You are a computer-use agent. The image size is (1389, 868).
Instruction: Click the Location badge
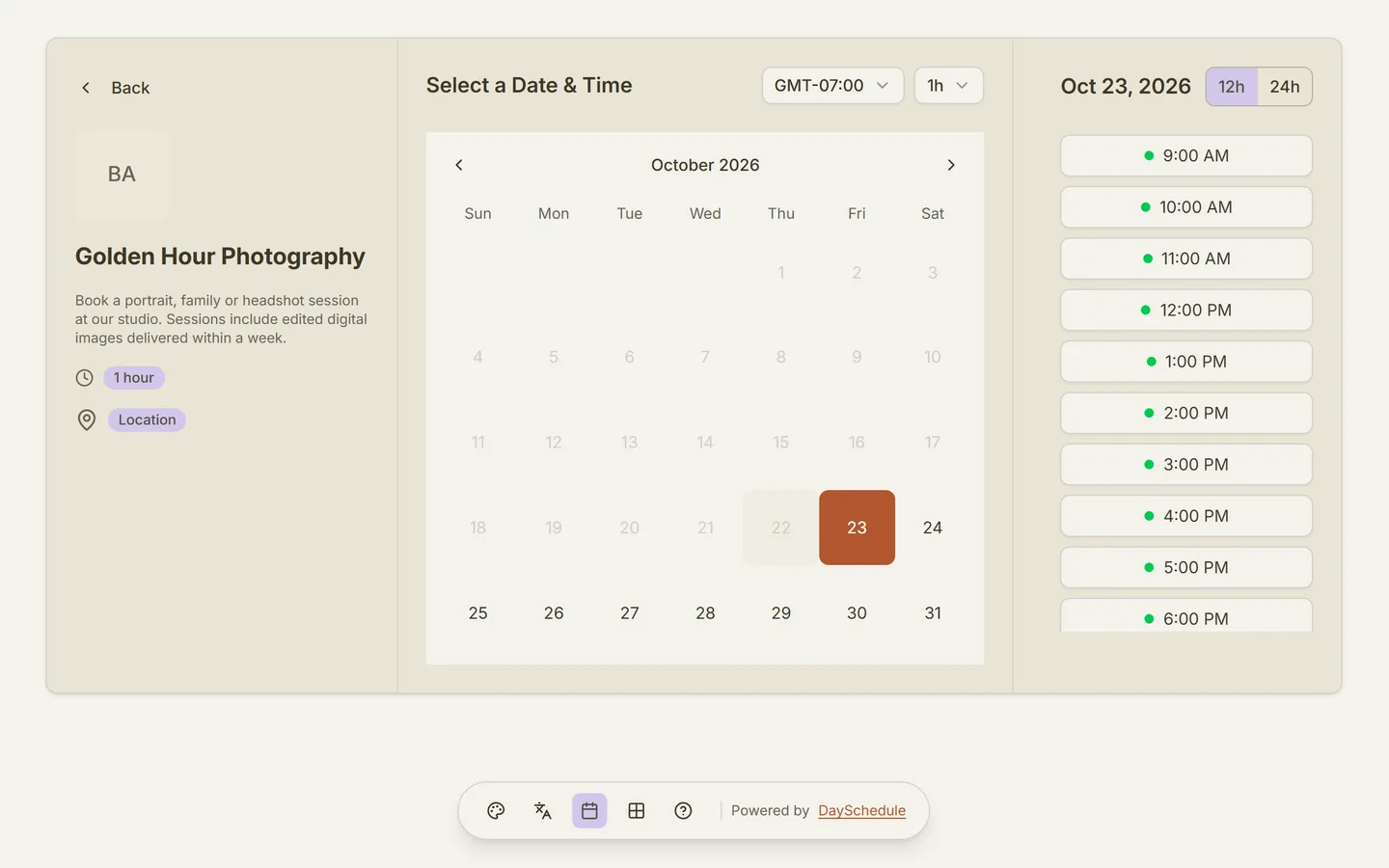[x=147, y=420]
